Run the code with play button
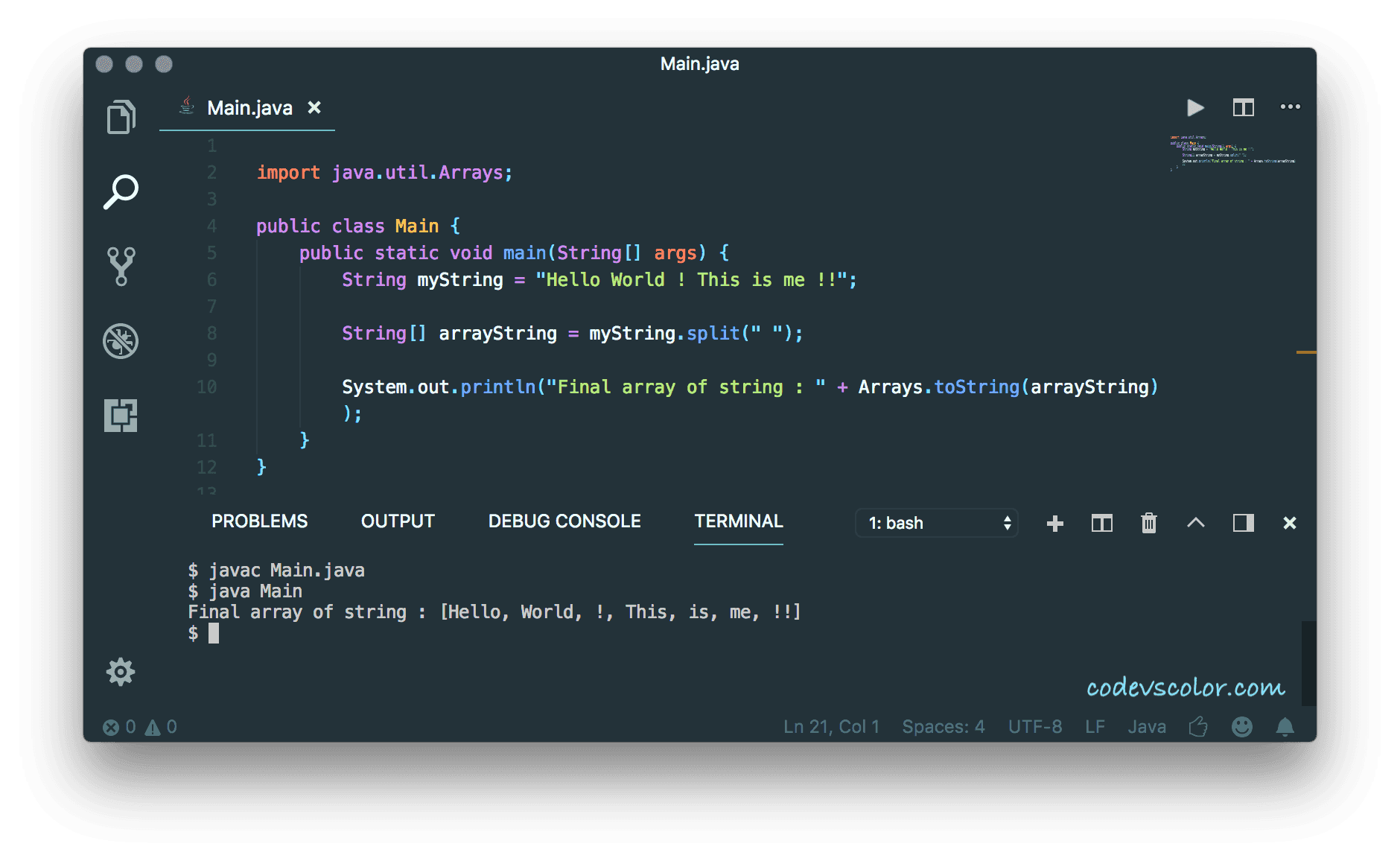 (1195, 108)
